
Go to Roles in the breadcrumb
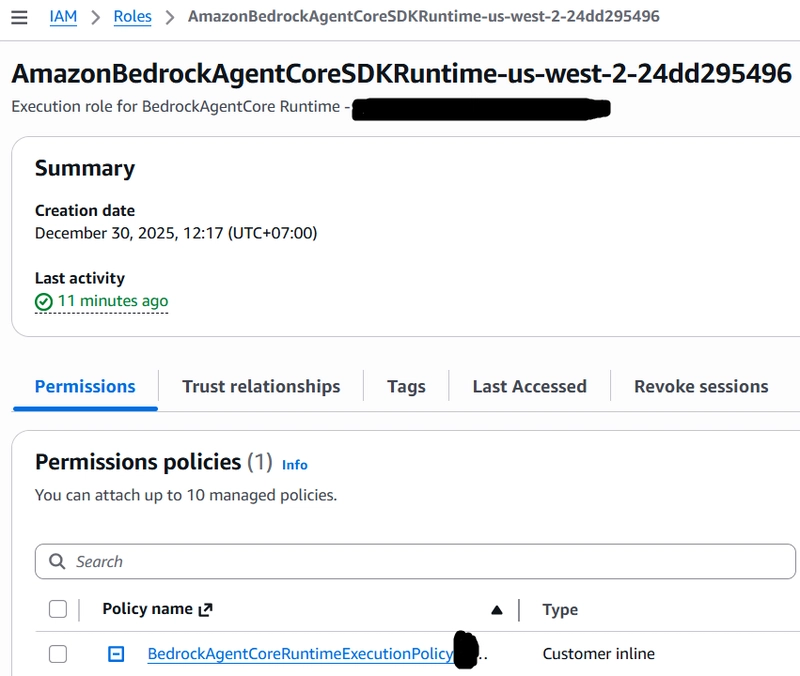[133, 17]
